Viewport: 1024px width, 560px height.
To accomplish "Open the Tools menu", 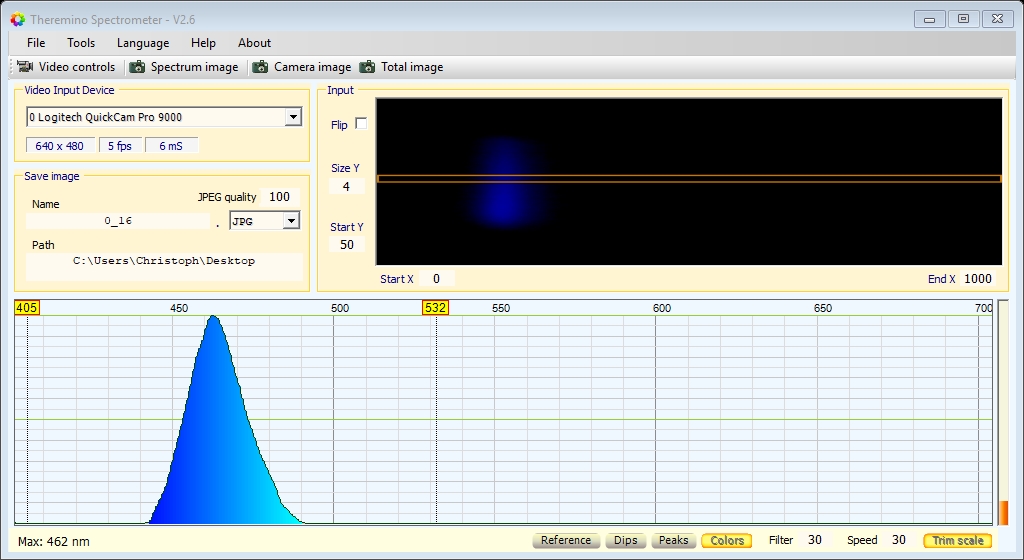I will pos(81,42).
